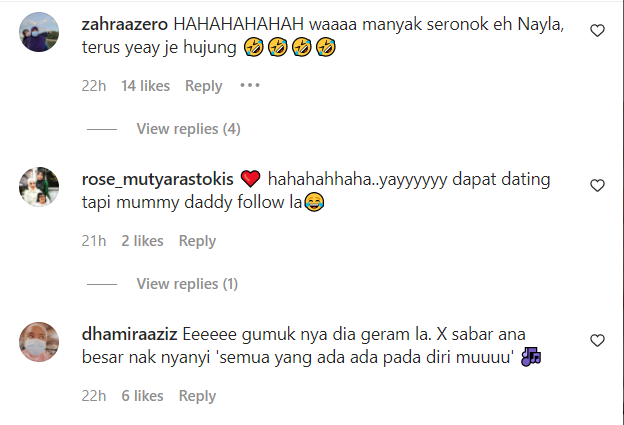Image resolution: width=624 pixels, height=425 pixels.
Task: Open dhamiraaziz's profile avatar
Action: tap(39, 342)
